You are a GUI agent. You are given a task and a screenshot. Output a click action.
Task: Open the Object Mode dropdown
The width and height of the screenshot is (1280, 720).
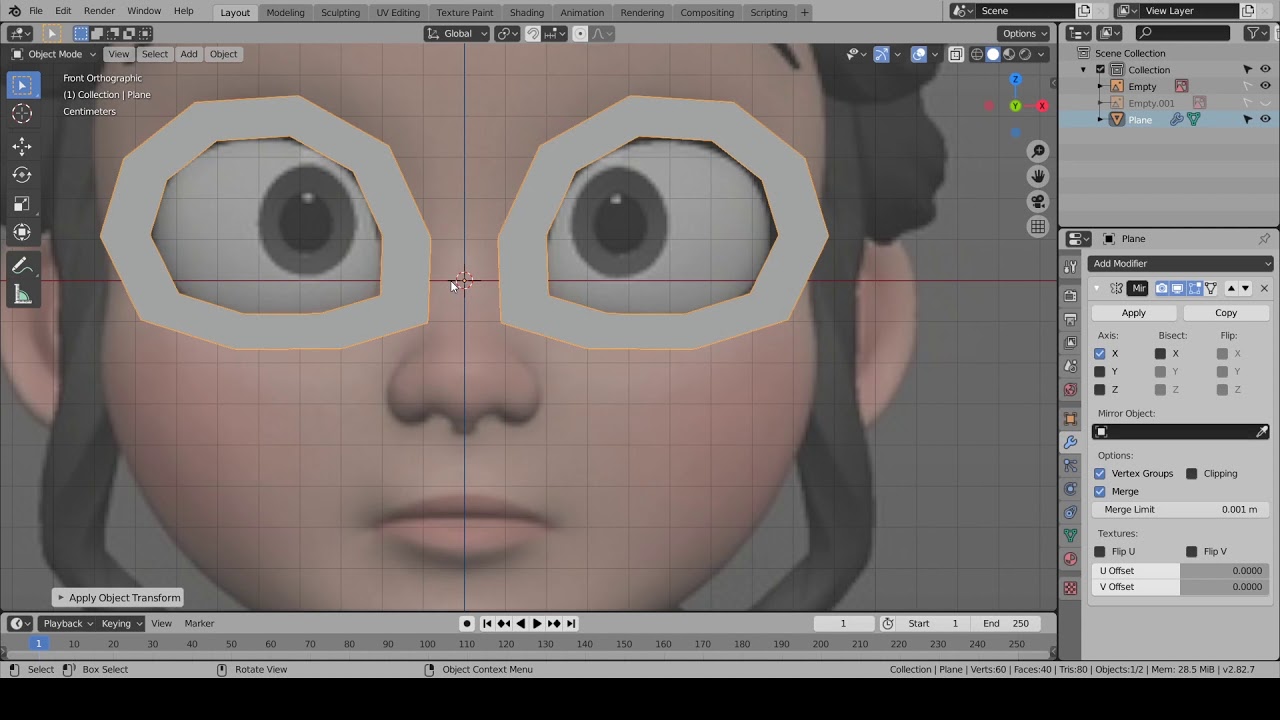[54, 54]
